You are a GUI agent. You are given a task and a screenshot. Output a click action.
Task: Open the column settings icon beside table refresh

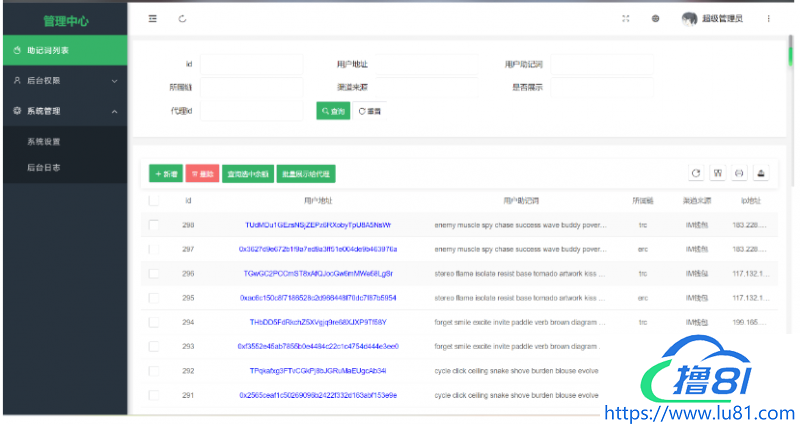[717, 173]
